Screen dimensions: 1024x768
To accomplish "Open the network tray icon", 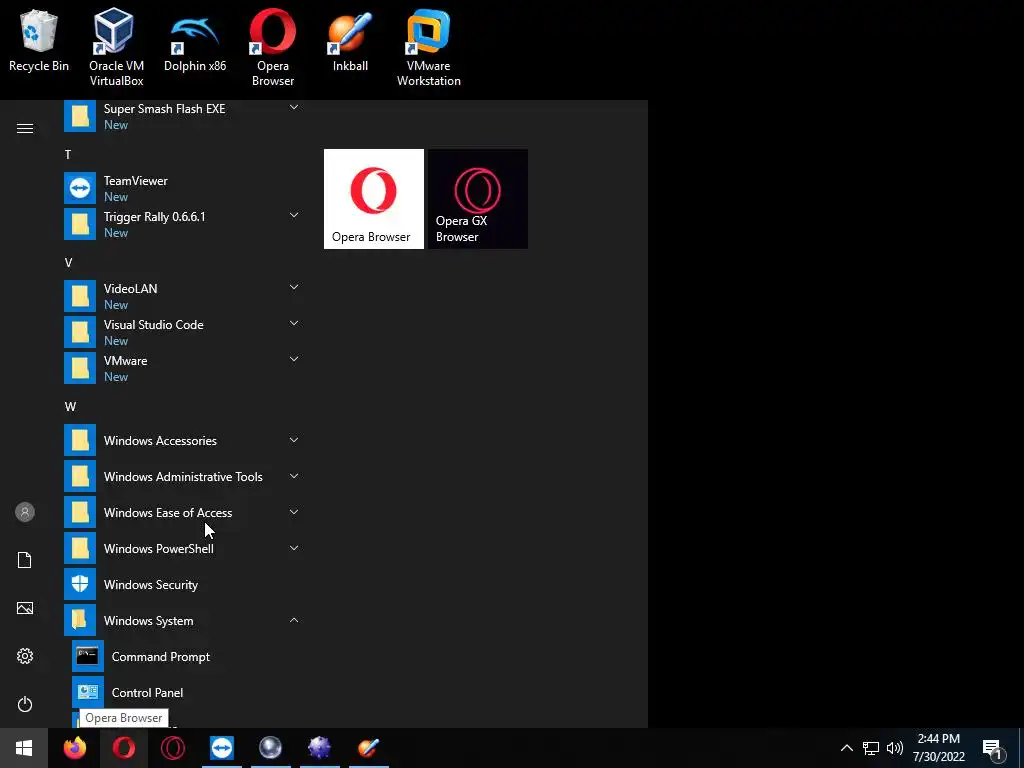I will [x=871, y=748].
